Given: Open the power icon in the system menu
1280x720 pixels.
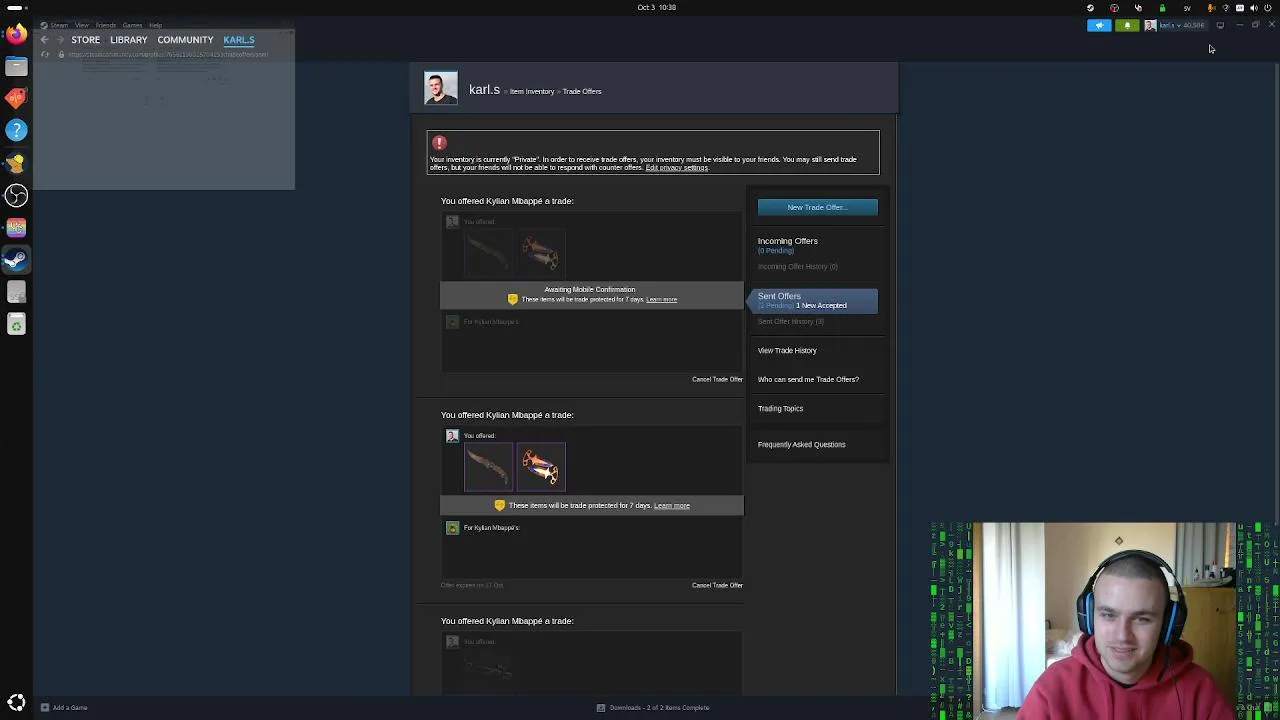Looking at the screenshot, I should point(1268,8).
